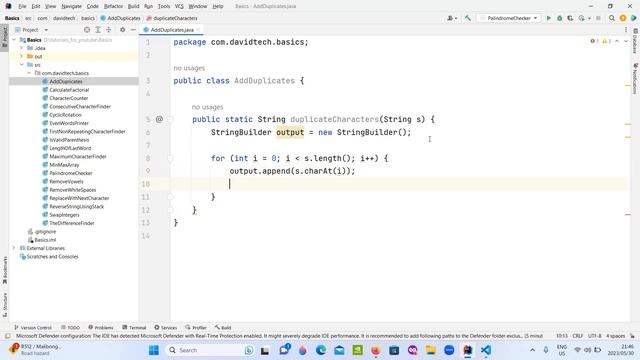Open the bottom Build tool window
Screen dimensions: 640x360
pos(223,327)
